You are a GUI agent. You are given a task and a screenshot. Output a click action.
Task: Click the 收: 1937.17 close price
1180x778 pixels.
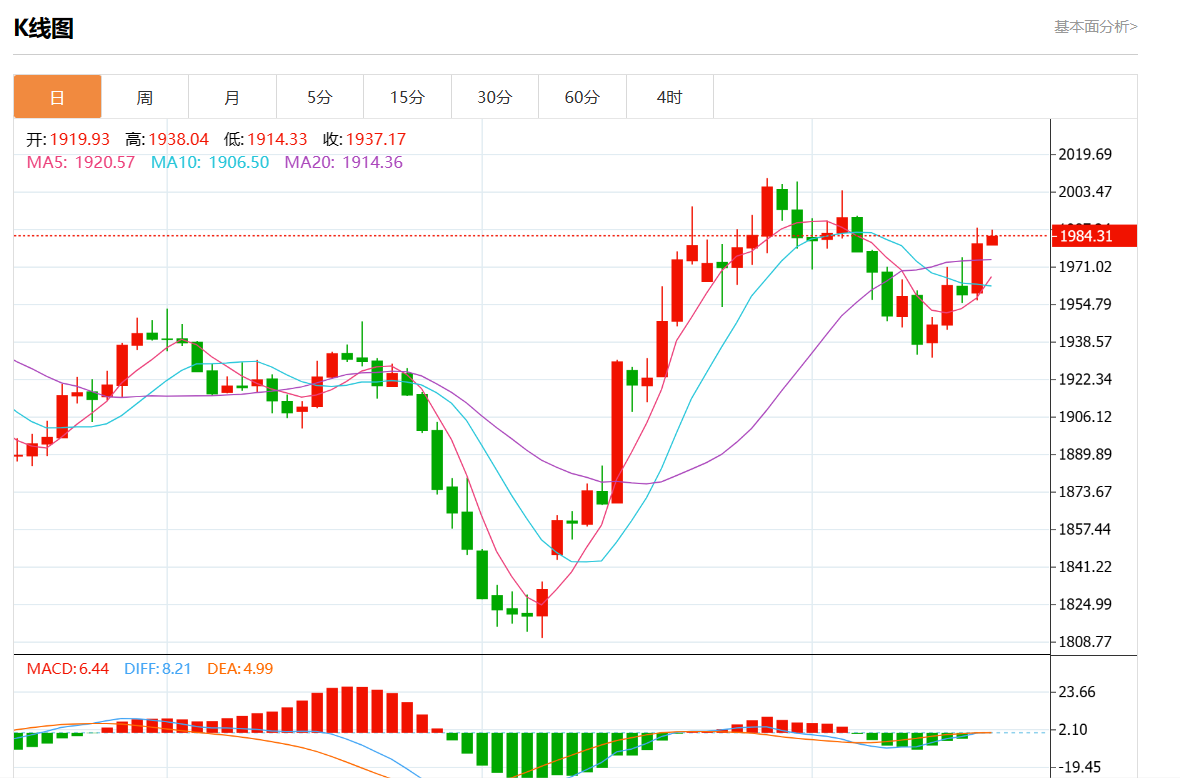[x=364, y=139]
